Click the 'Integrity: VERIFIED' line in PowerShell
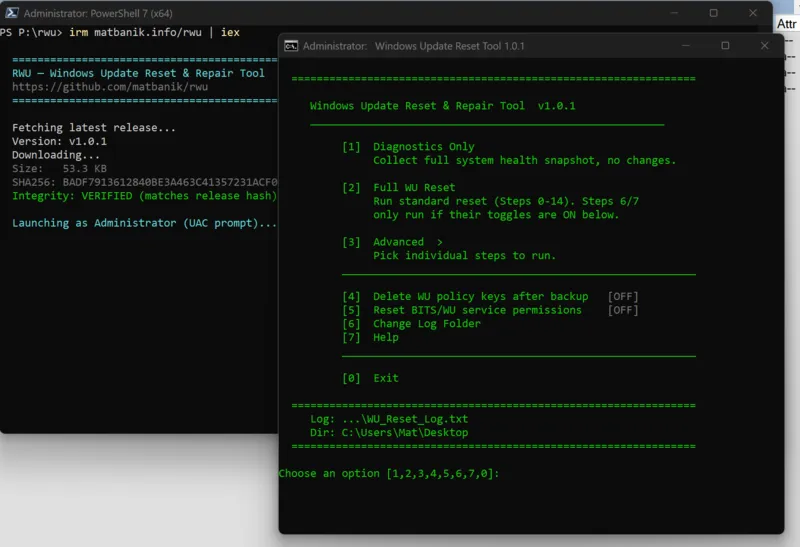Image resolution: width=800 pixels, height=547 pixels. [x=144, y=196]
